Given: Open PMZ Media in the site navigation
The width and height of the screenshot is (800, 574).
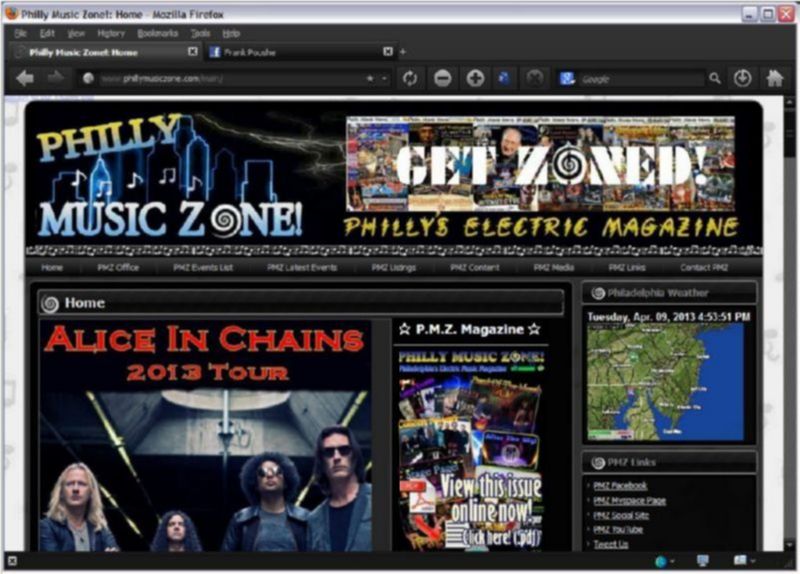Looking at the screenshot, I should [554, 267].
